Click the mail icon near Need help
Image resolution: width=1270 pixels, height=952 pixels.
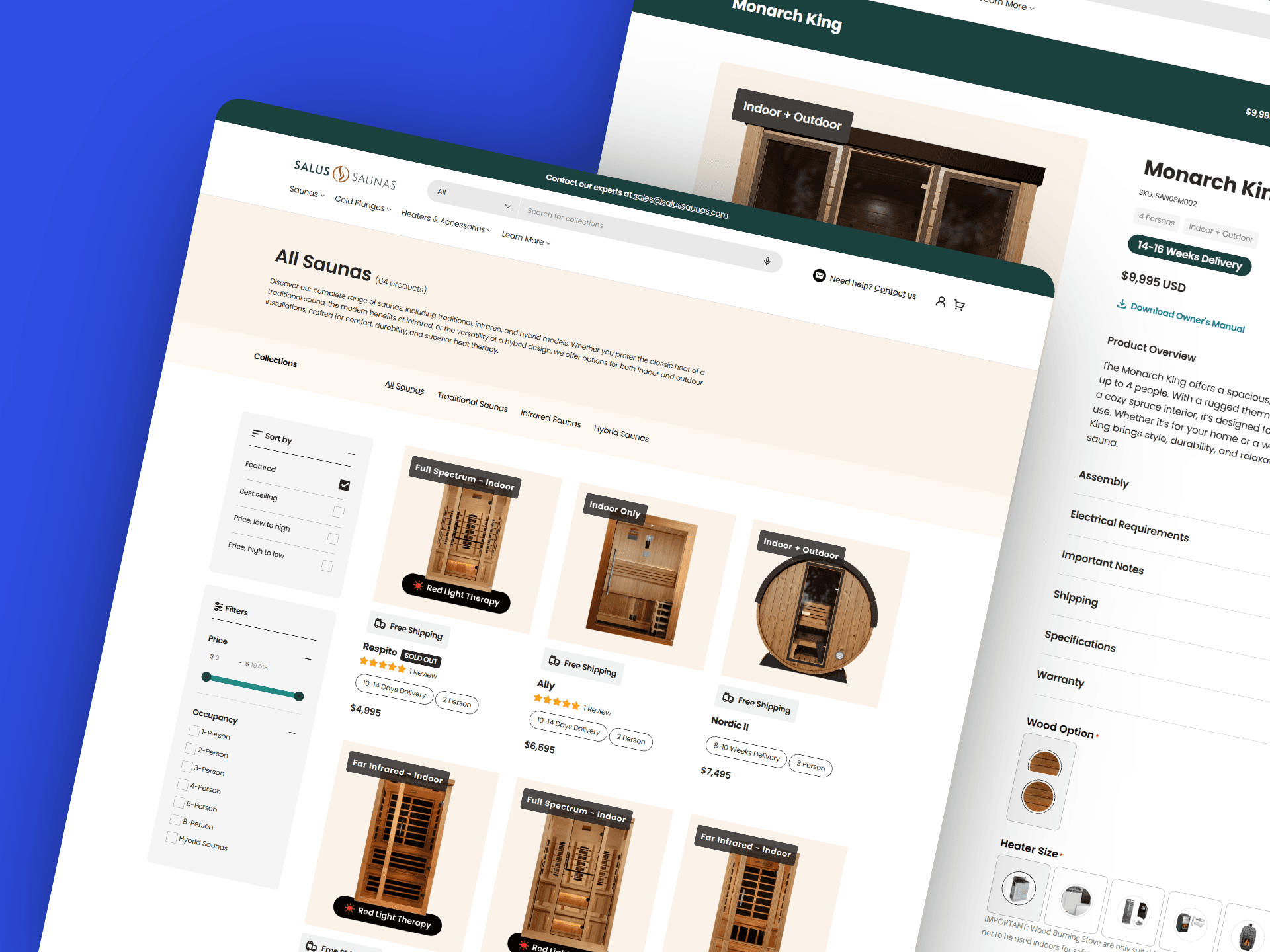pyautogui.click(x=819, y=276)
